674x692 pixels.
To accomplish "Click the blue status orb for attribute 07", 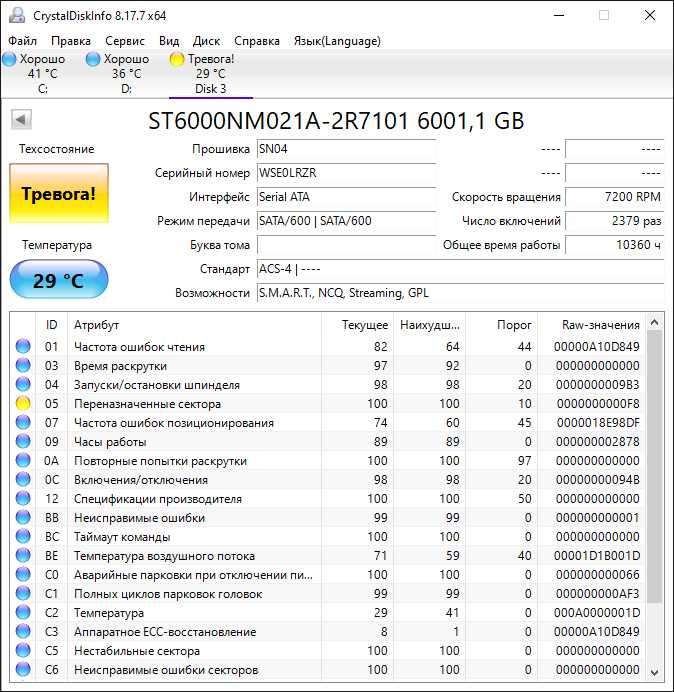I will click(23, 422).
